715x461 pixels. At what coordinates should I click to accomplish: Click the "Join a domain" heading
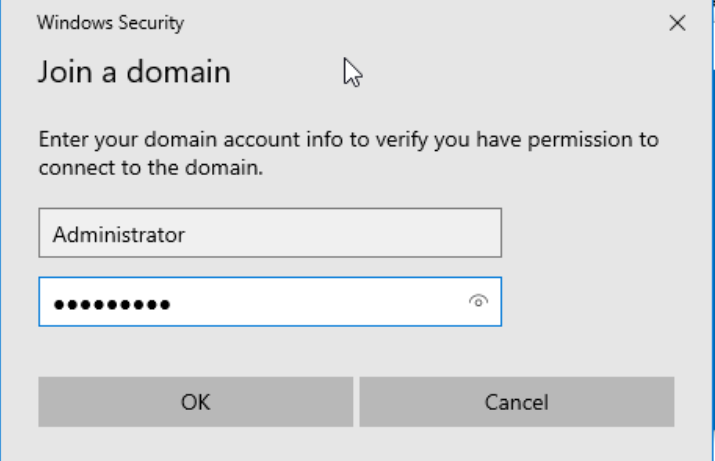[x=134, y=72]
